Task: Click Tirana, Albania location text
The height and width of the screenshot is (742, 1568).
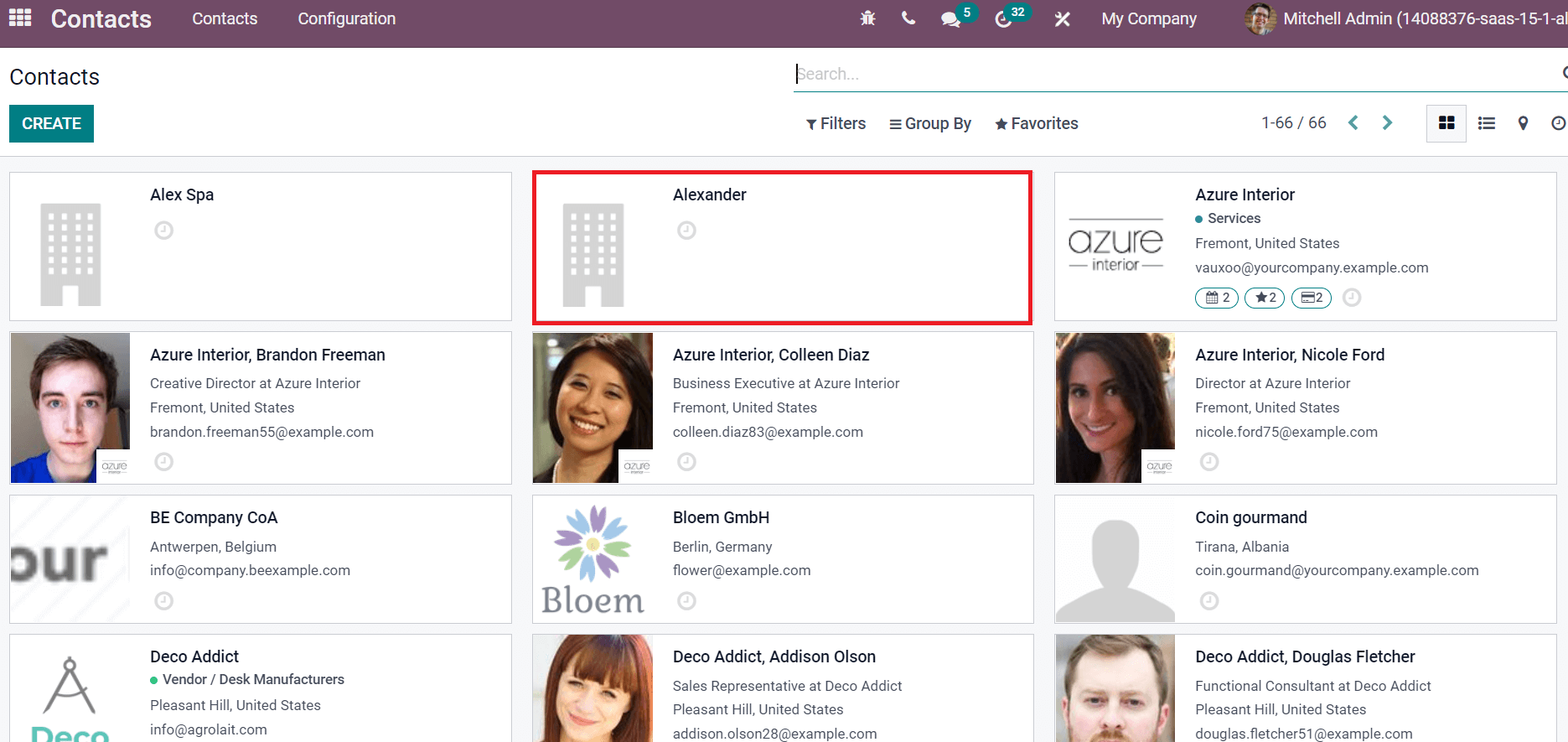Action: pos(1242,547)
